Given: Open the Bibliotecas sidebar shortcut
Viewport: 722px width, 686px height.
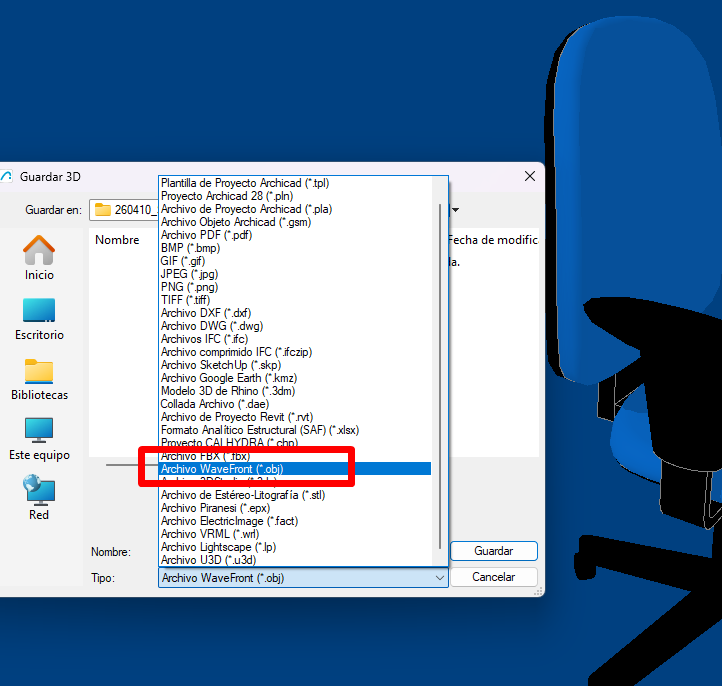Looking at the screenshot, I should (39, 379).
